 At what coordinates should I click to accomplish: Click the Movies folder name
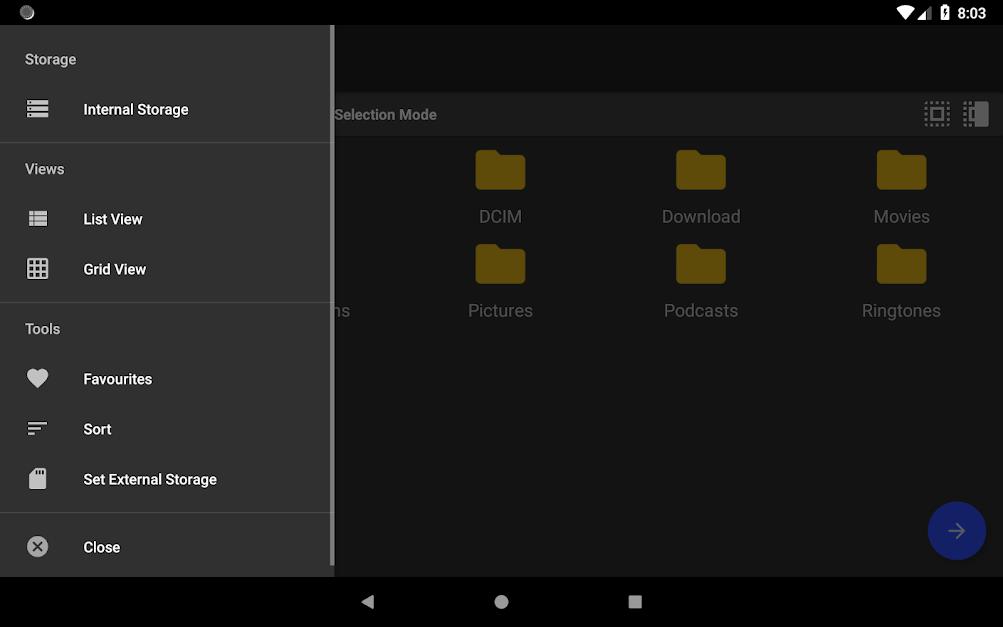click(x=901, y=217)
